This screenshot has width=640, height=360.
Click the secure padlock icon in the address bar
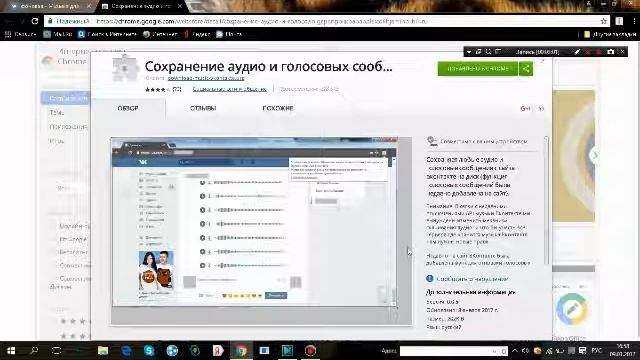click(x=50, y=21)
